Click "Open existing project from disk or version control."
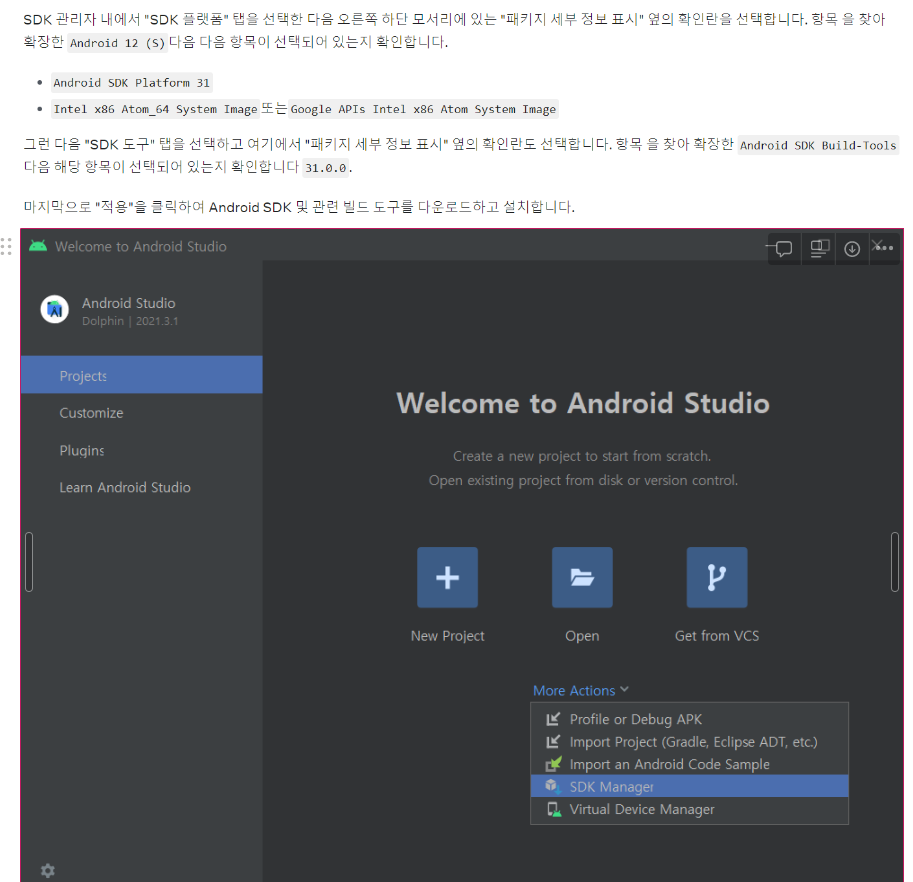 pyautogui.click(x=583, y=480)
